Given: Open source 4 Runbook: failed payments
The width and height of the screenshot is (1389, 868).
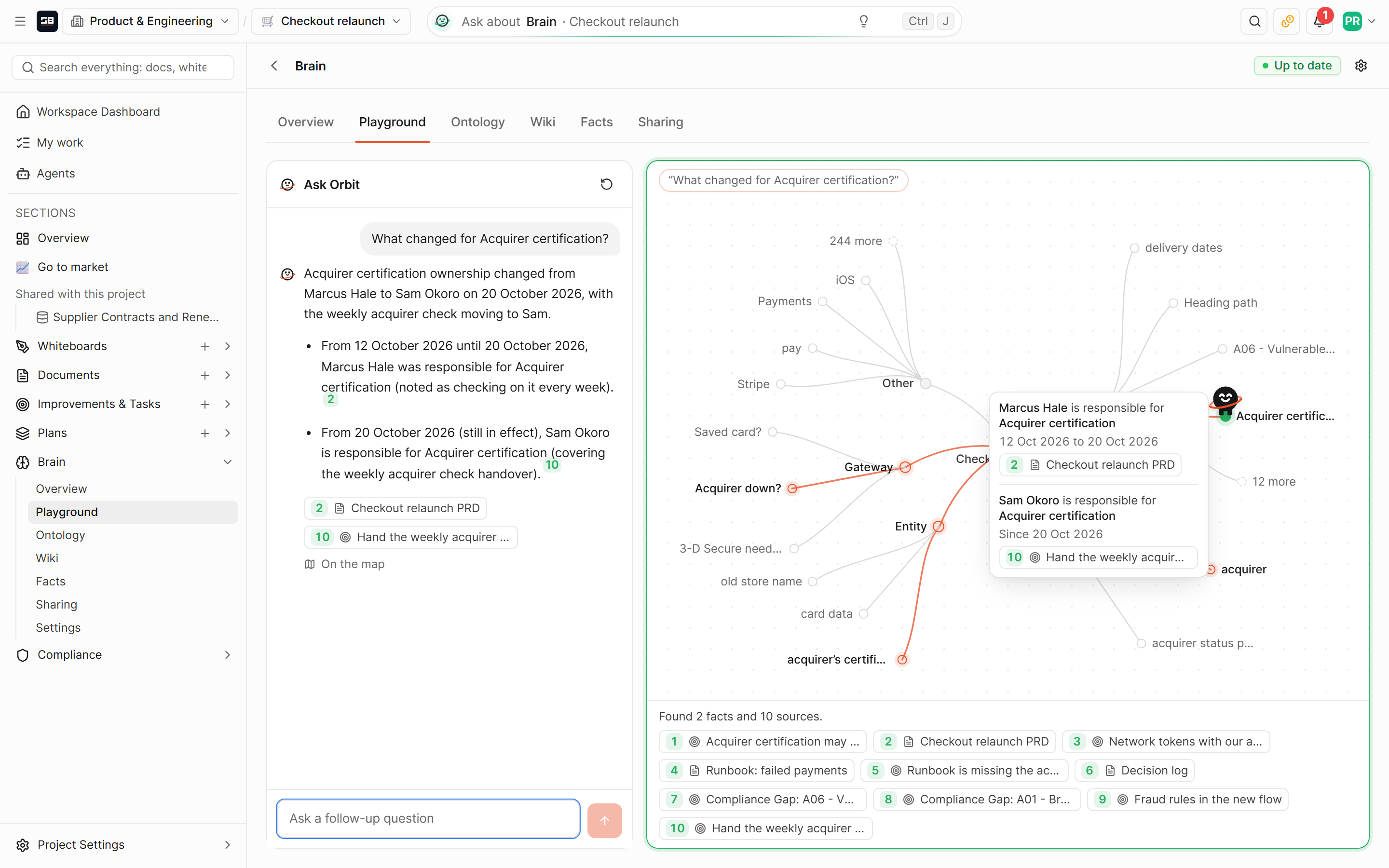Looking at the screenshot, I should (x=757, y=771).
